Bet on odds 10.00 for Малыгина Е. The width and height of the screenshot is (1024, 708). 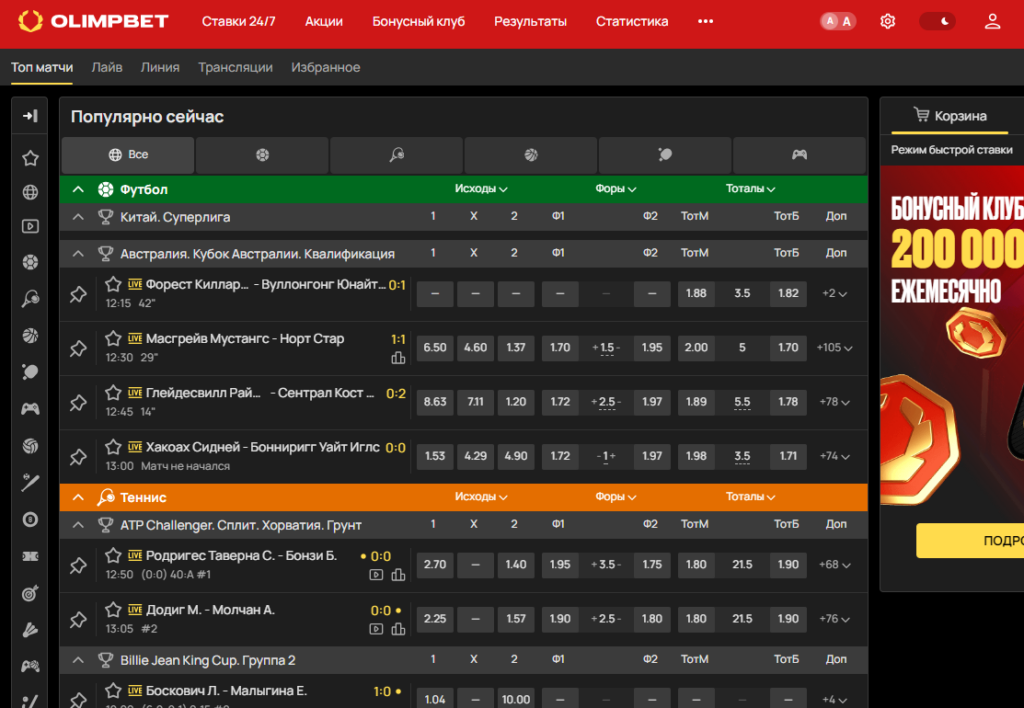pos(516,699)
